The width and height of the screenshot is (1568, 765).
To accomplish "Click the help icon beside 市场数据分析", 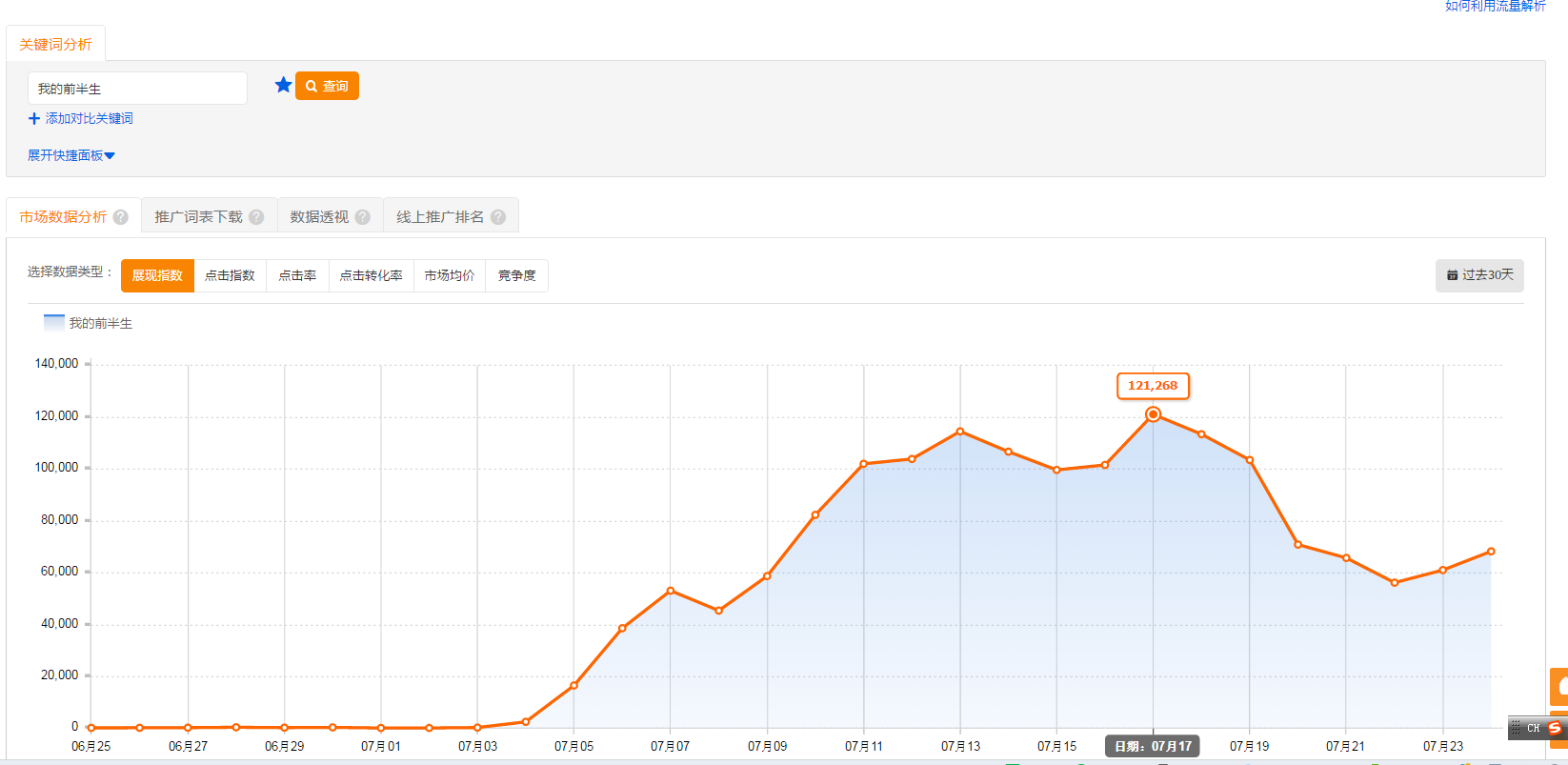I will pos(121,217).
